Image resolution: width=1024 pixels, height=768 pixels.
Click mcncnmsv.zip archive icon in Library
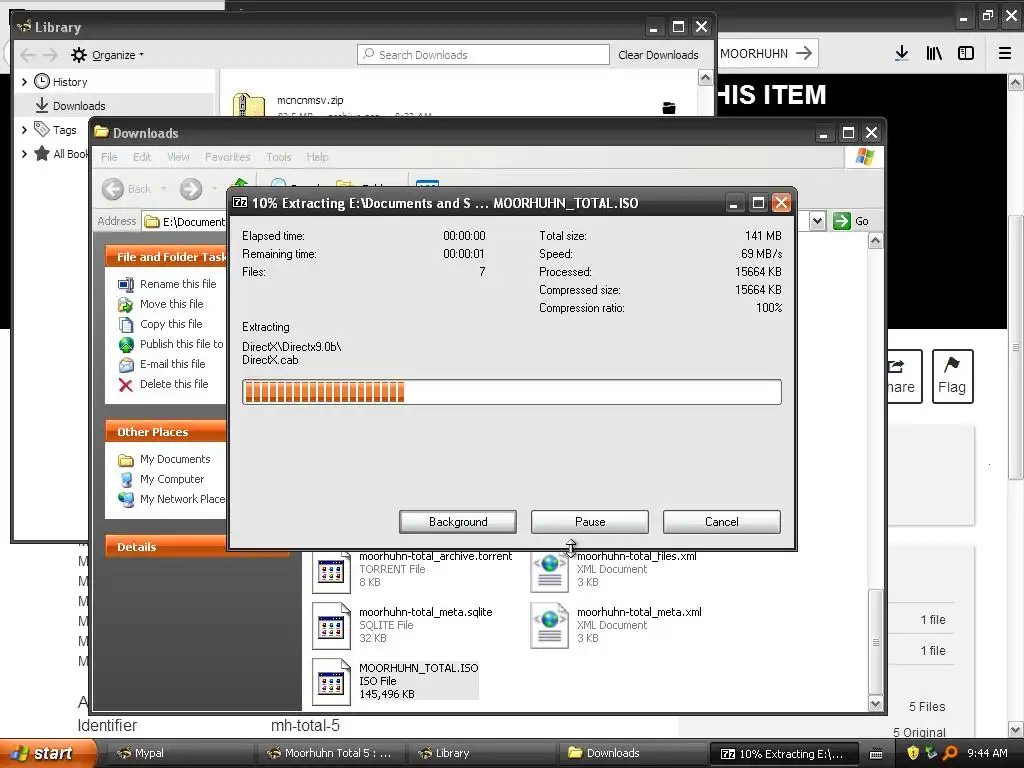click(249, 106)
